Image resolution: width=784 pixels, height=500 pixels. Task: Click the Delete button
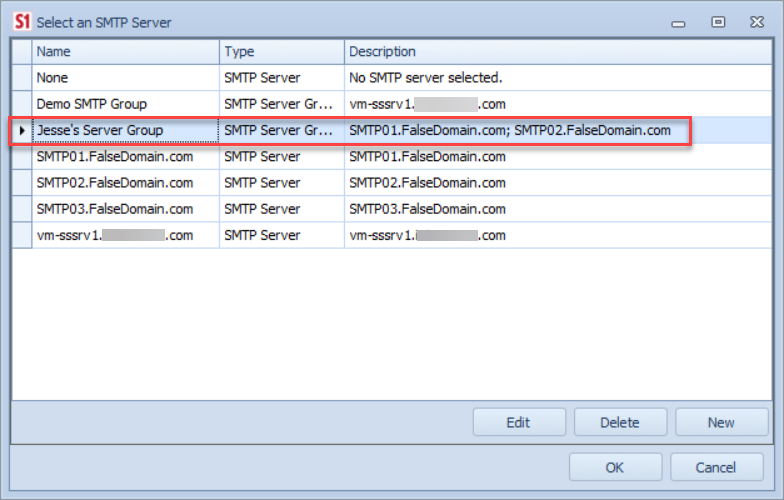pos(620,422)
